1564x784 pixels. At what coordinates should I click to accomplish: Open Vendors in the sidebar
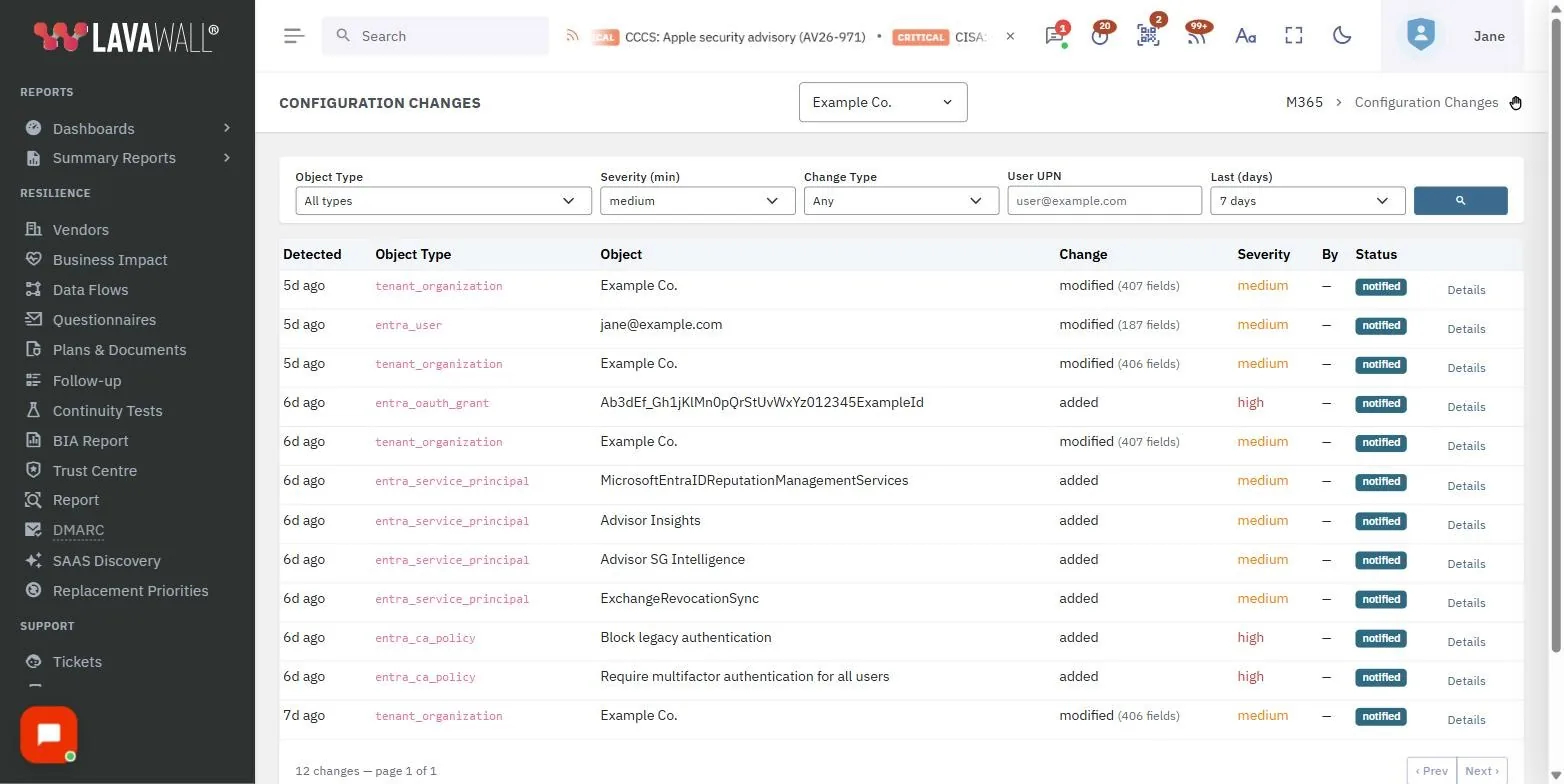(81, 230)
